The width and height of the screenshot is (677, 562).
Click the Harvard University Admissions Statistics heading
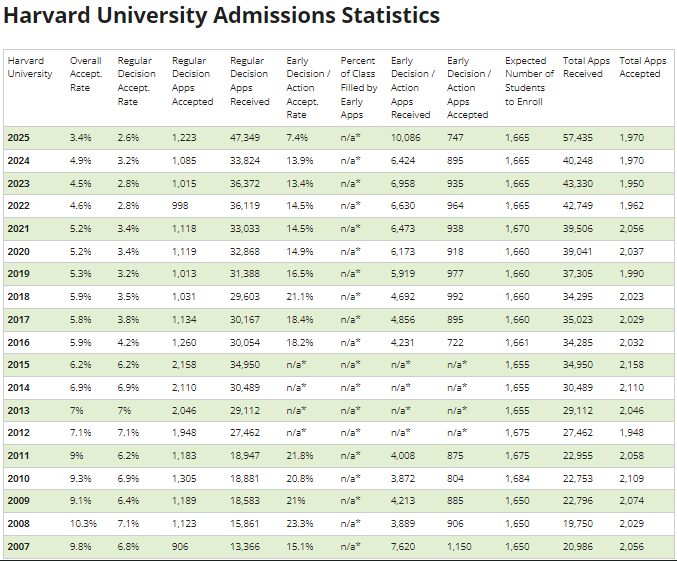click(221, 17)
